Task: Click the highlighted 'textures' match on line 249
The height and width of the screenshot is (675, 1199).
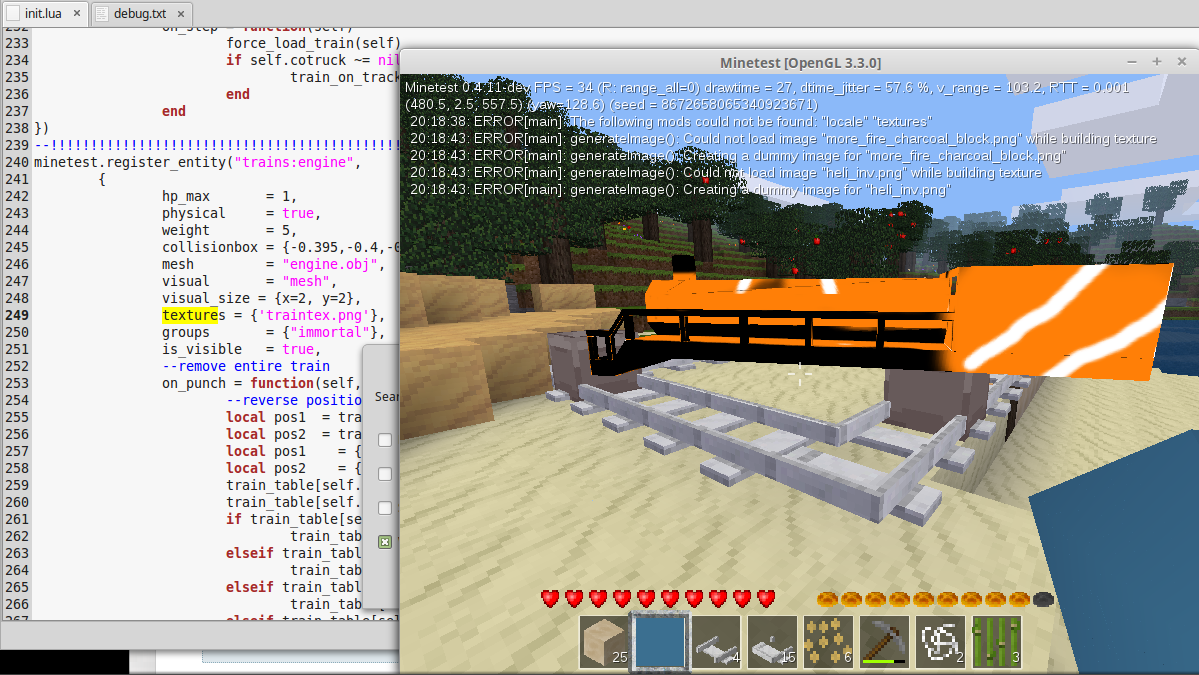Action: (x=190, y=315)
